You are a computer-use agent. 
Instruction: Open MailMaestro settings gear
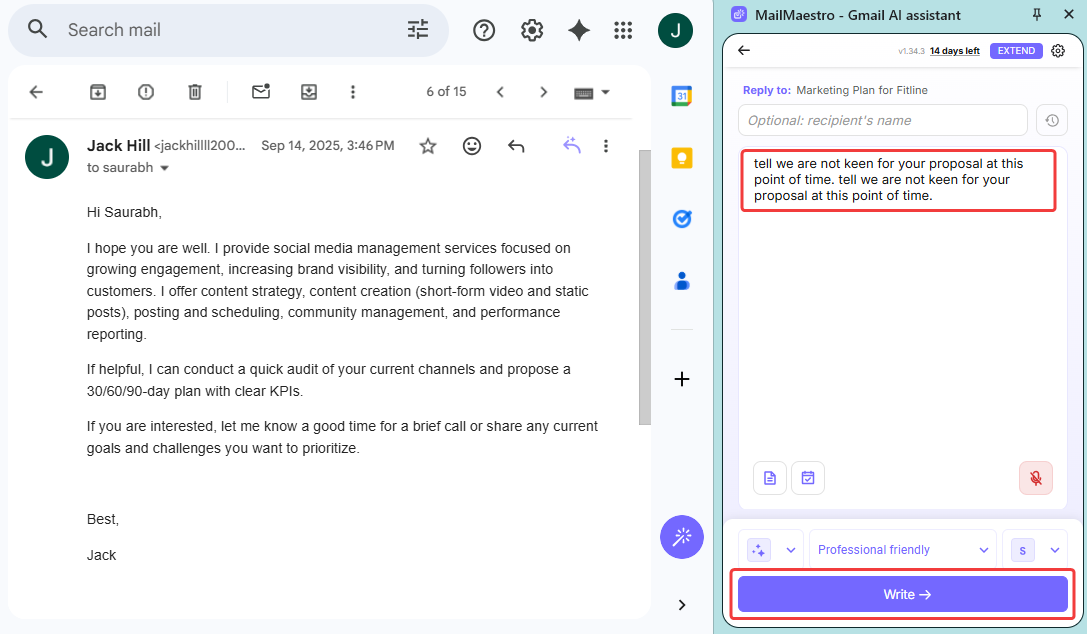1058,51
